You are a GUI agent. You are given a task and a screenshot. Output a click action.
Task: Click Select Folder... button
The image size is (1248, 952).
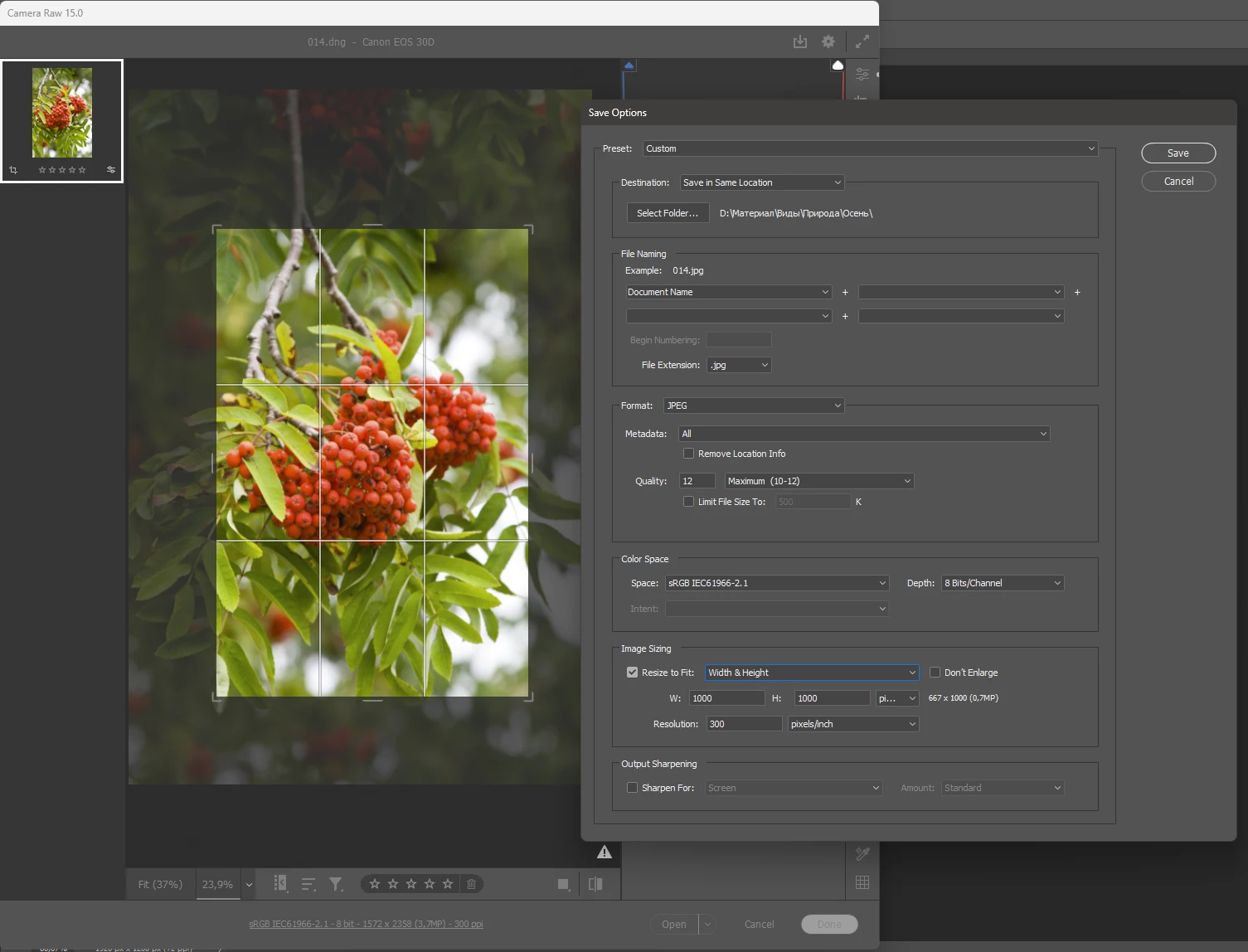[668, 213]
